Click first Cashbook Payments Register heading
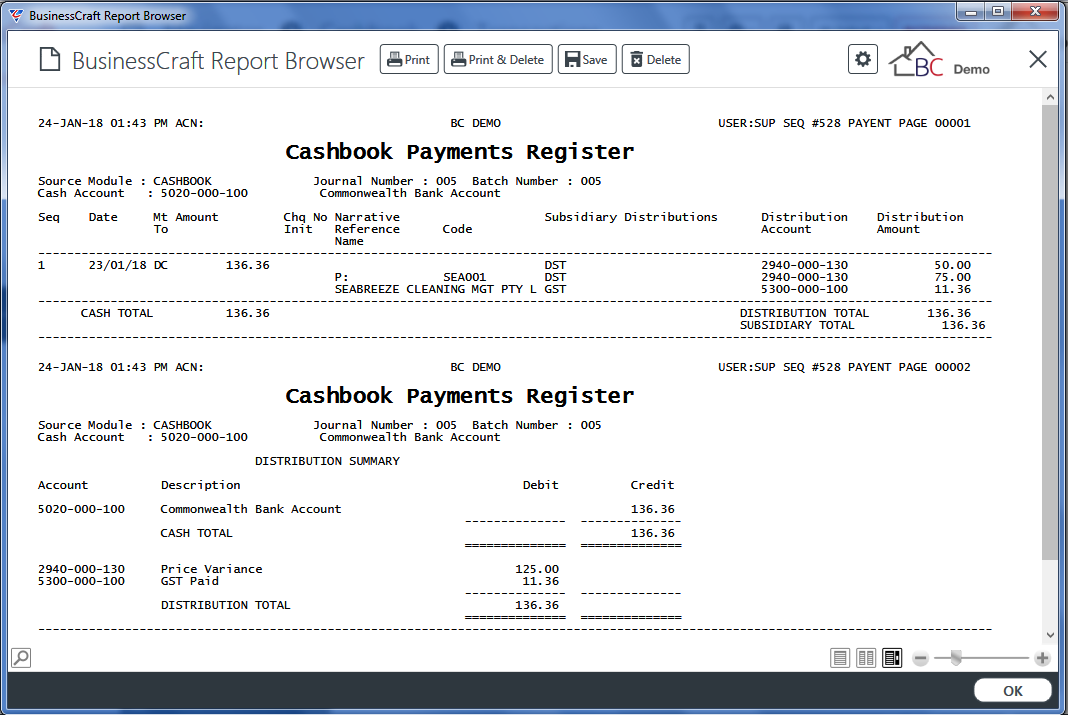 459,152
